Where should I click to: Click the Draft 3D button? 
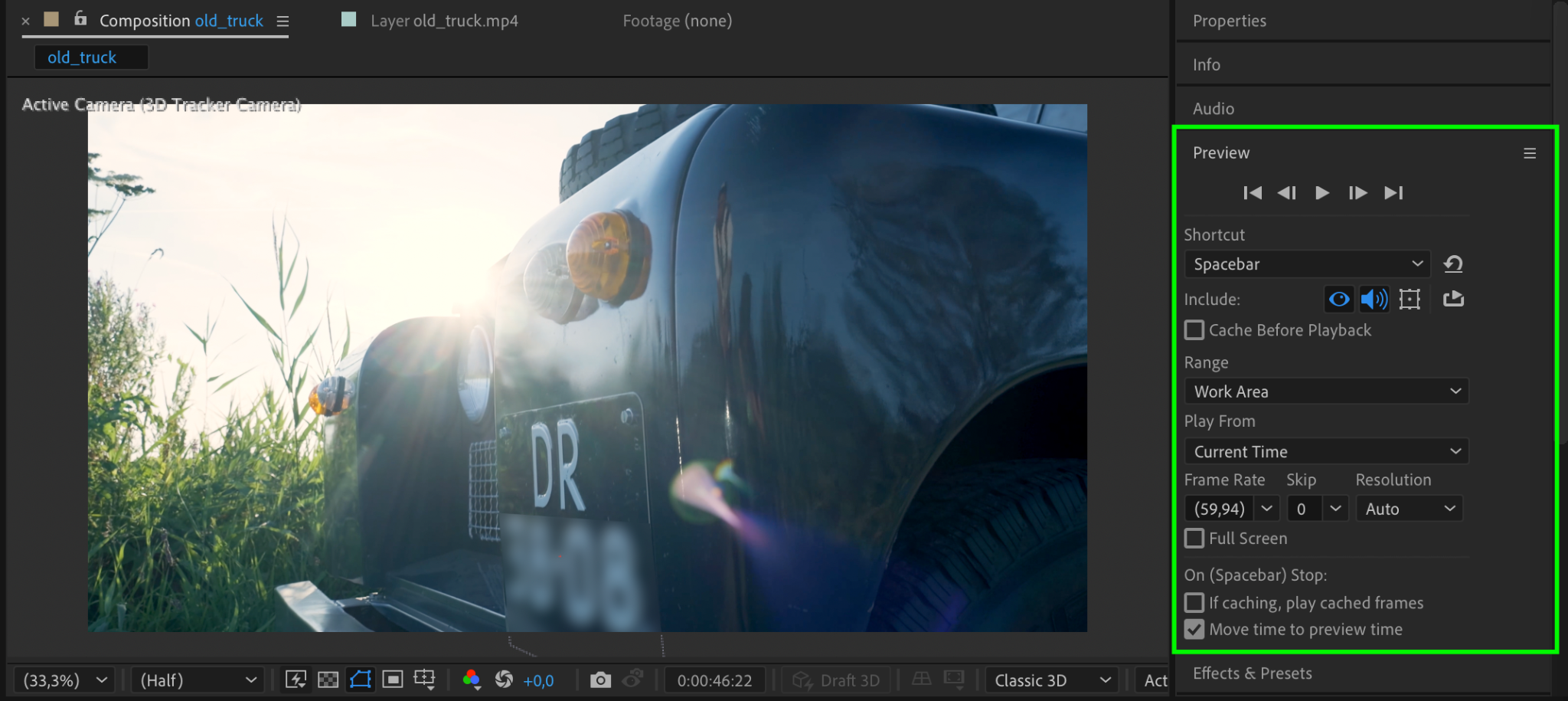(836, 680)
